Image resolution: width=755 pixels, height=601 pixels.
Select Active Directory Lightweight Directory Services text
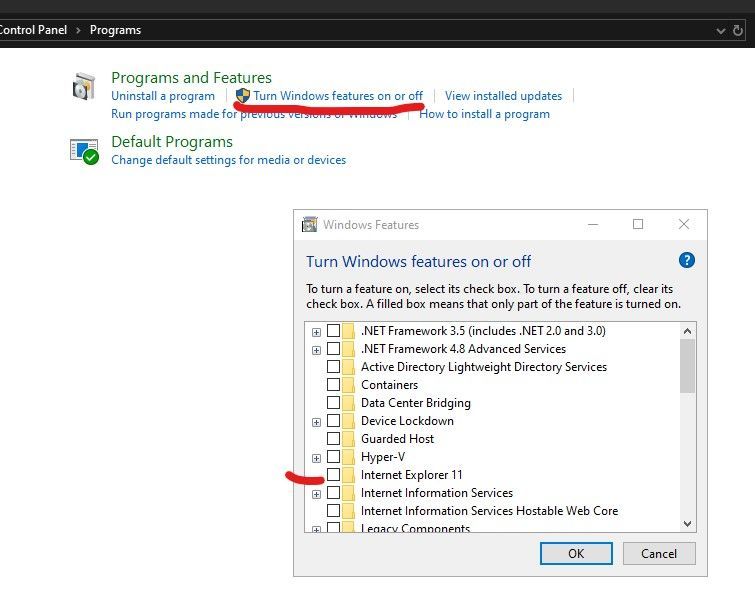(484, 367)
